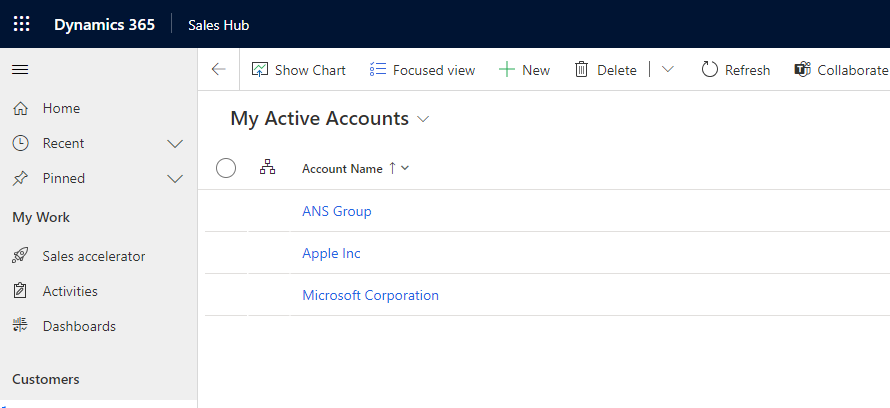
Task: Click the Show Chart icon
Action: [260, 70]
